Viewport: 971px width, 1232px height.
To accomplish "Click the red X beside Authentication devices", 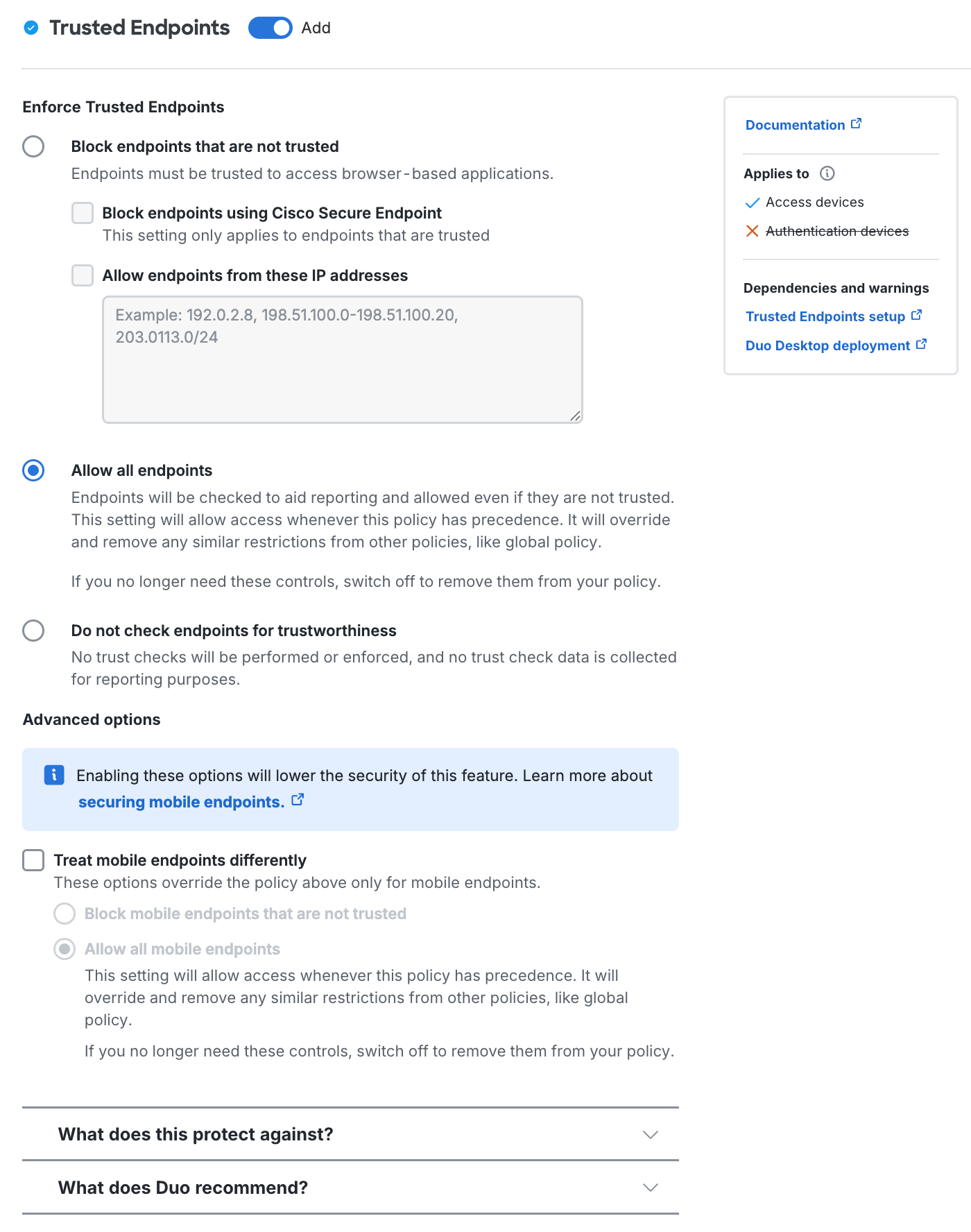I will pyautogui.click(x=752, y=231).
